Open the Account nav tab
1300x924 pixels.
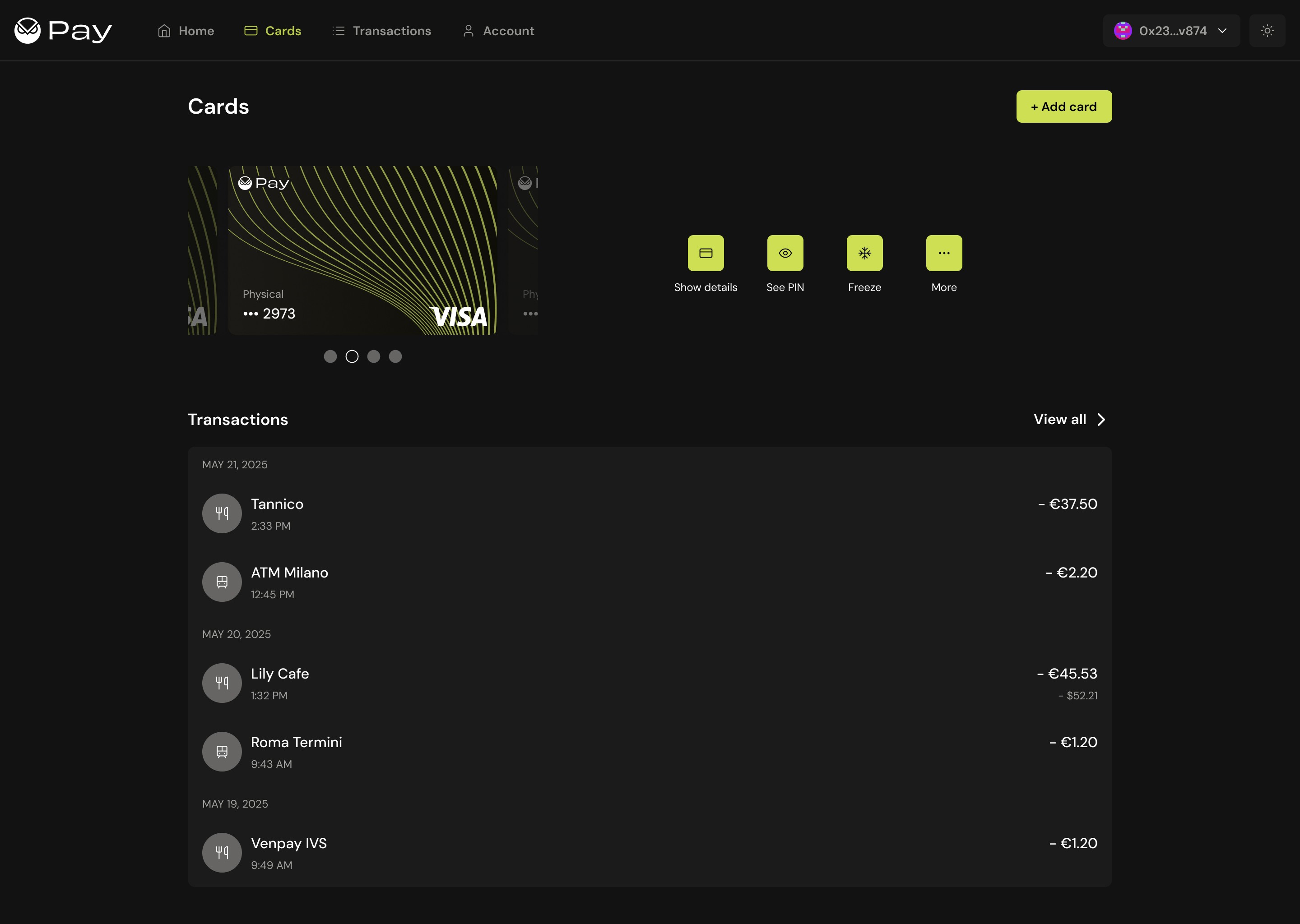(499, 31)
